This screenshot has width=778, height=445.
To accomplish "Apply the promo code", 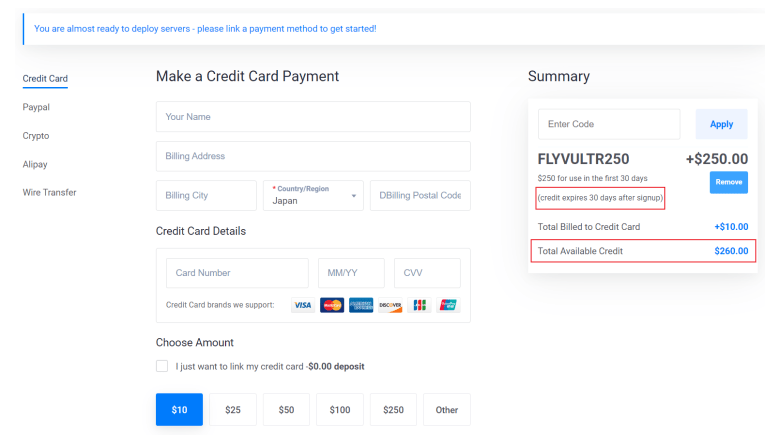I will coord(721,124).
